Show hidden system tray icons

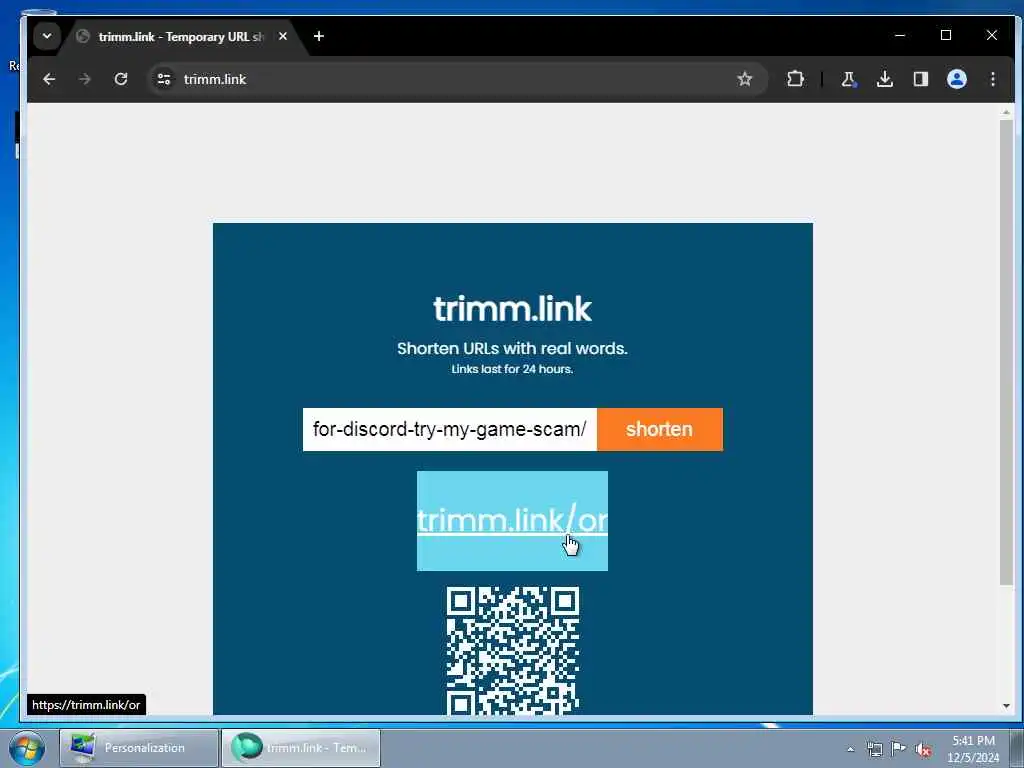(x=850, y=749)
